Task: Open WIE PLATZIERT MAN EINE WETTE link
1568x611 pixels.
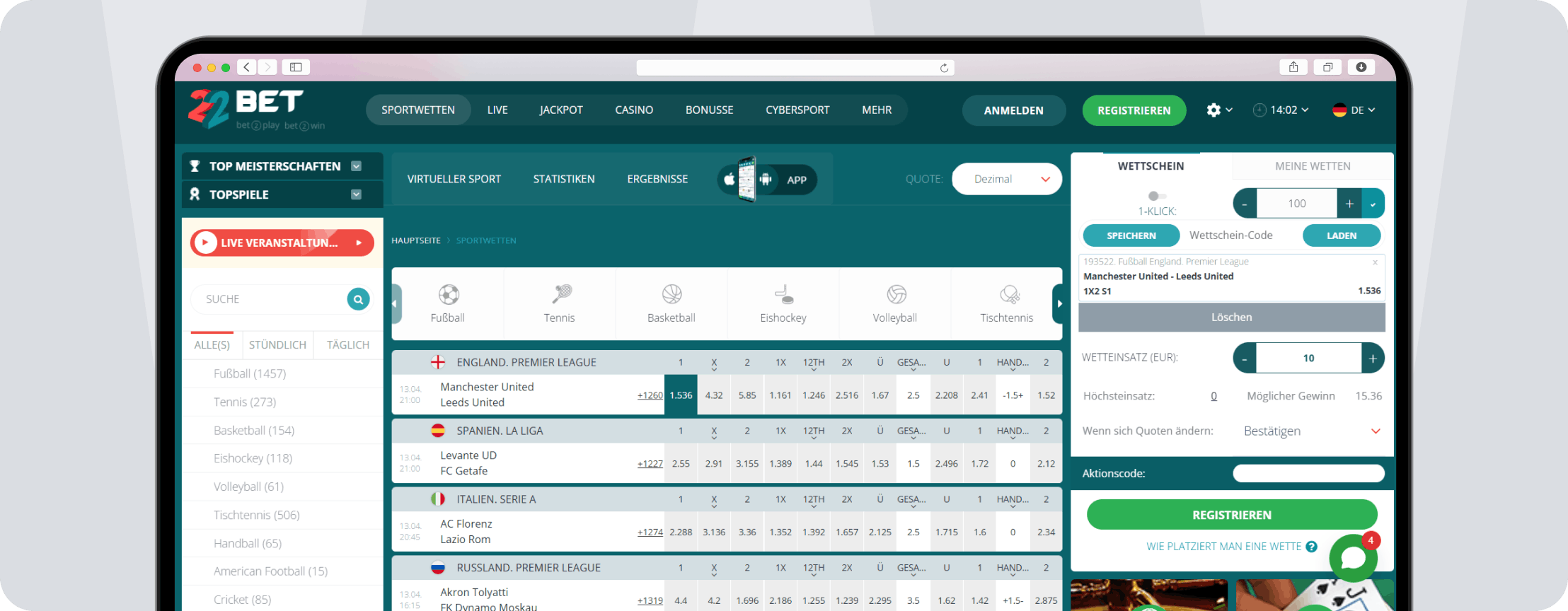Action: [x=1224, y=547]
